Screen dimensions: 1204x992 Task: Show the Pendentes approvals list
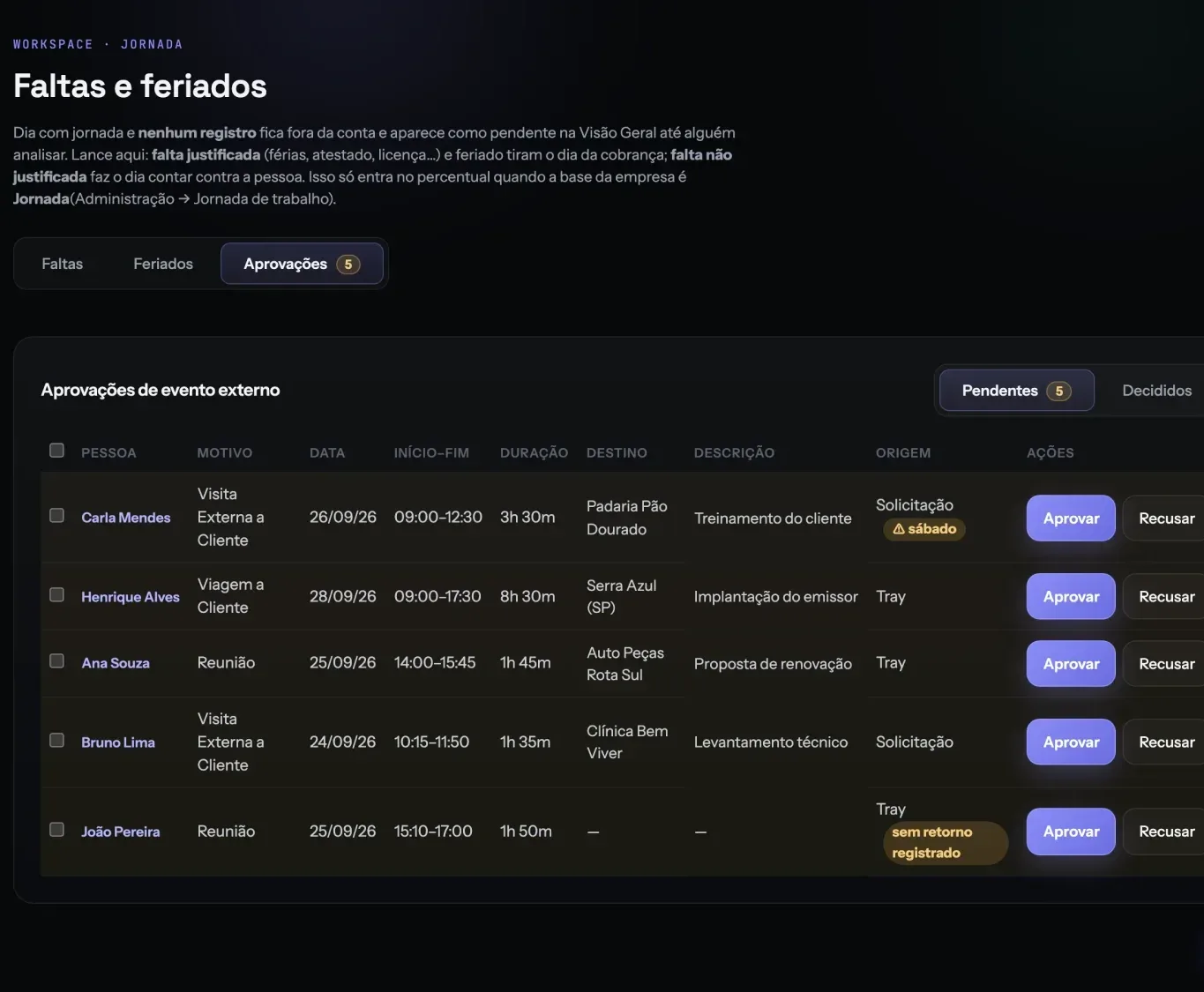(1016, 391)
